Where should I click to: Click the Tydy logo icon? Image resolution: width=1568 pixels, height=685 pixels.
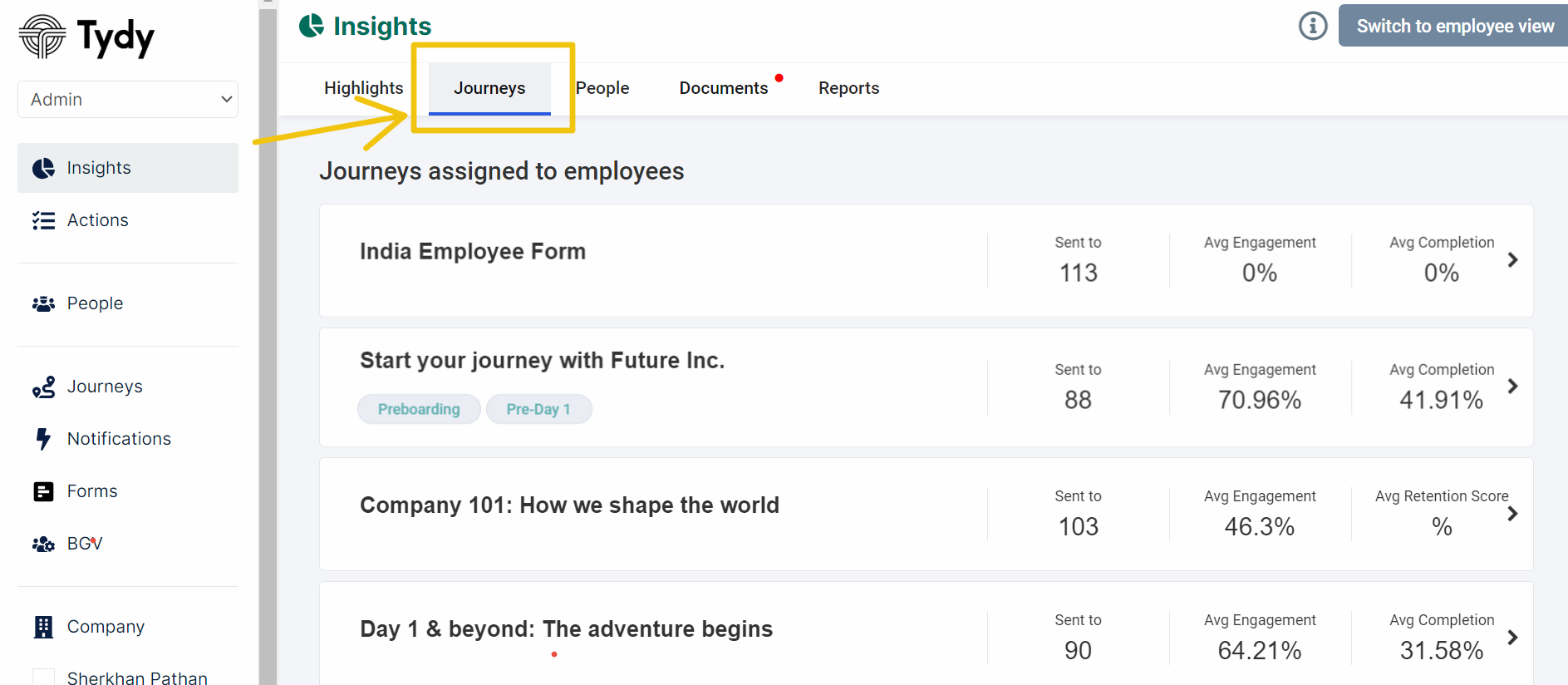(42, 37)
